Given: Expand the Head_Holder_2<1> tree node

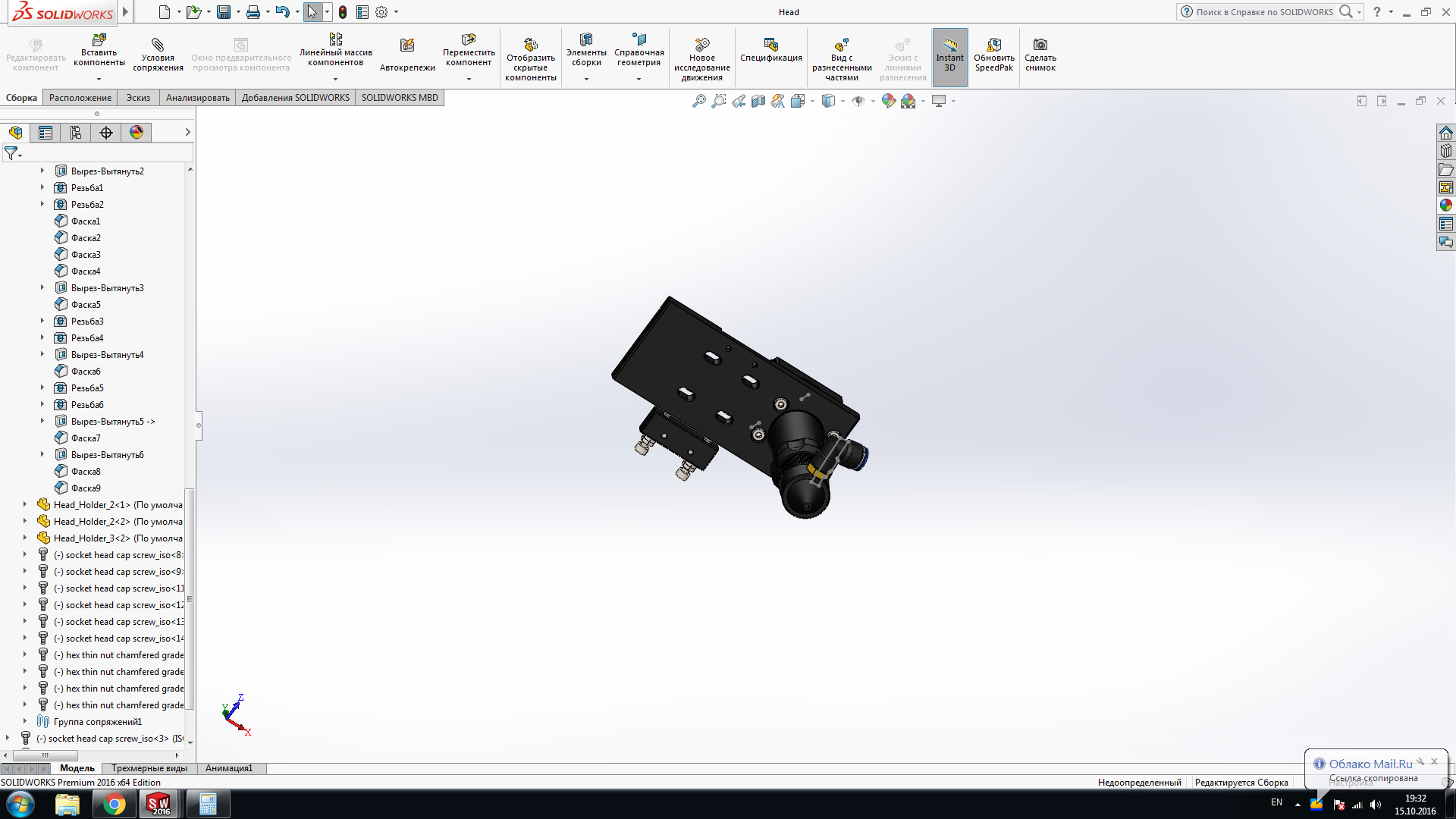Looking at the screenshot, I should click(25, 504).
